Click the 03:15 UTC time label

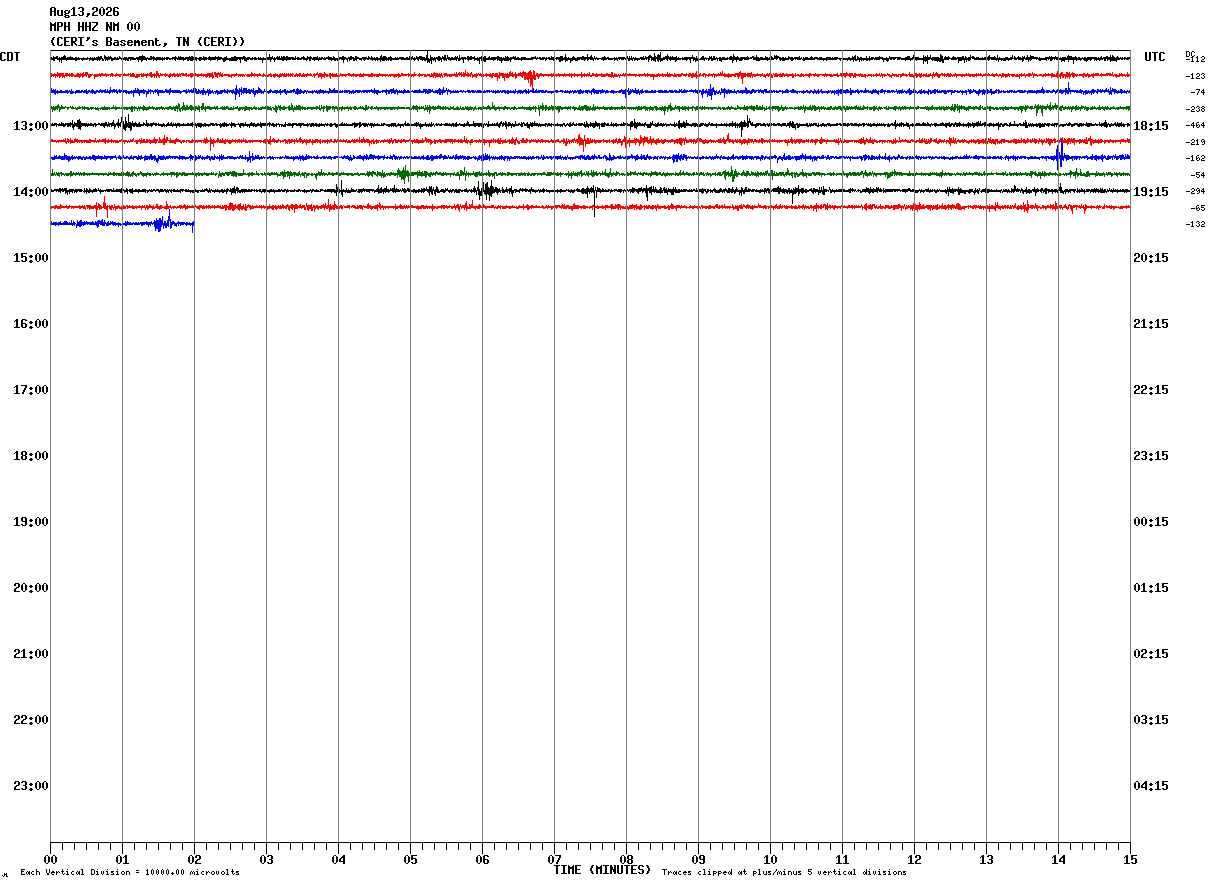click(1151, 720)
